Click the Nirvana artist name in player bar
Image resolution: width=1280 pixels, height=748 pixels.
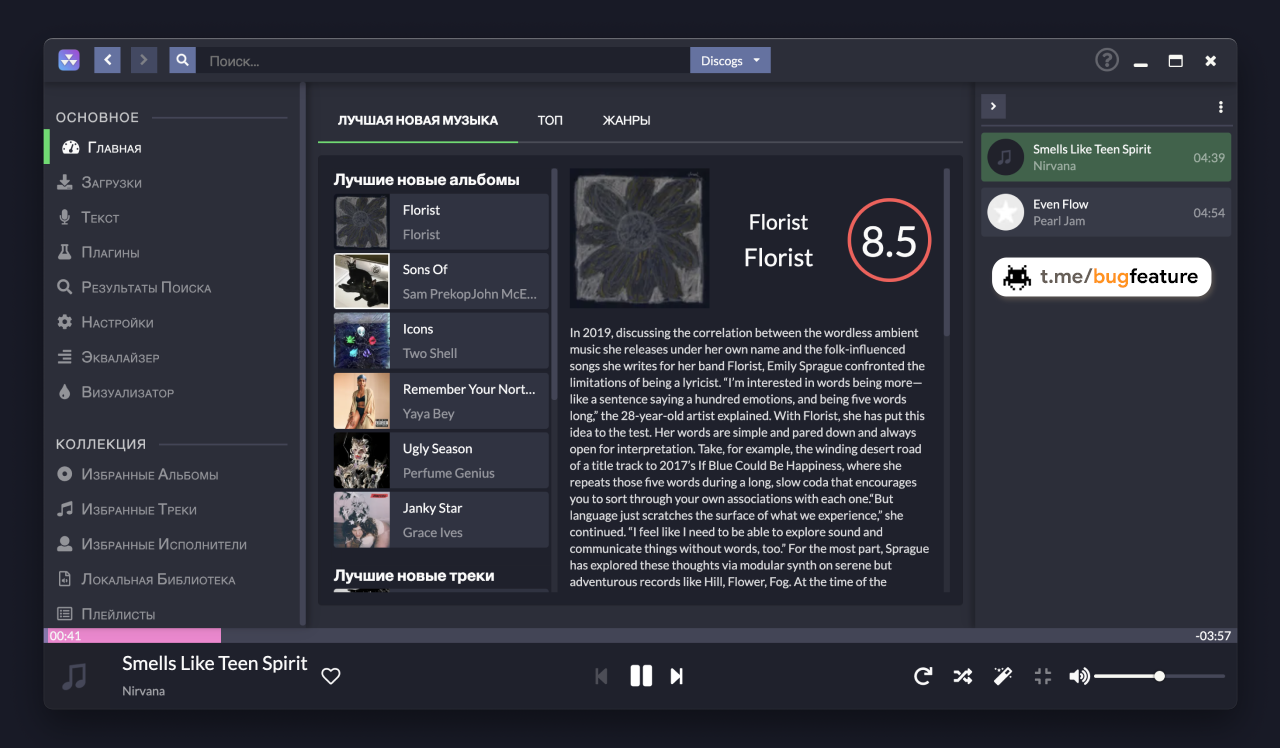click(x=143, y=691)
